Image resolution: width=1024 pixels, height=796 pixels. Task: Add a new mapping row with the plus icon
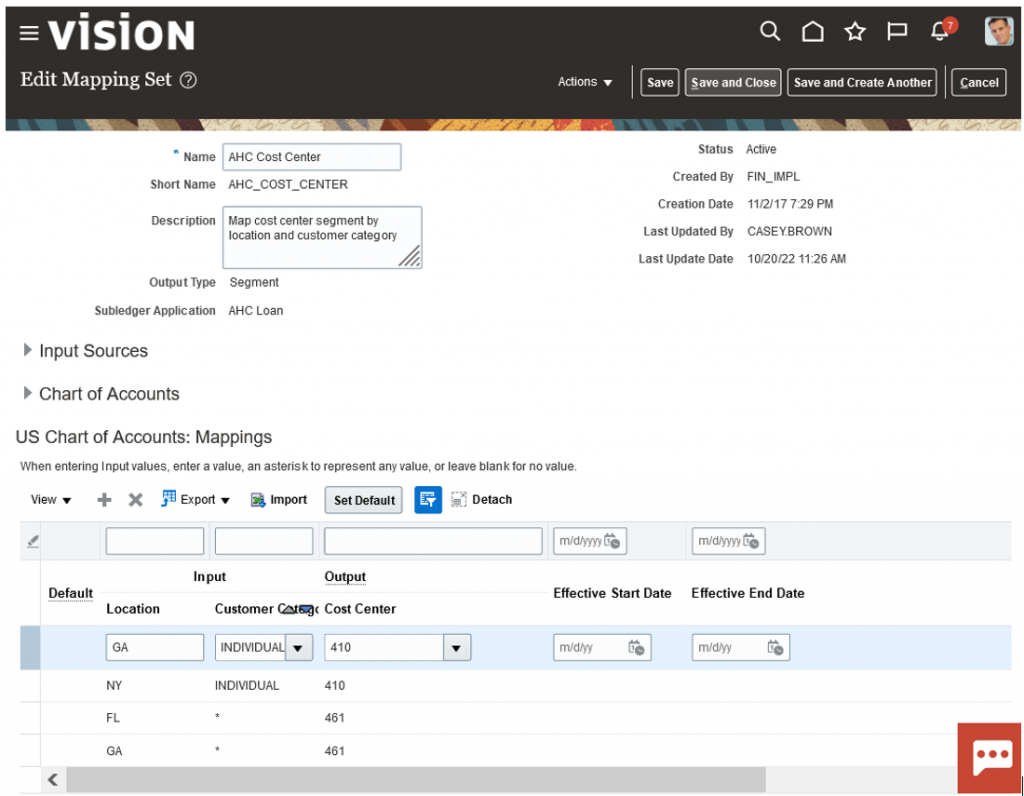coord(103,499)
